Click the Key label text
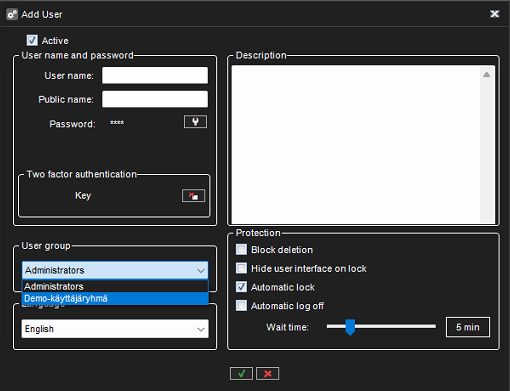The image size is (510, 391). (83, 196)
